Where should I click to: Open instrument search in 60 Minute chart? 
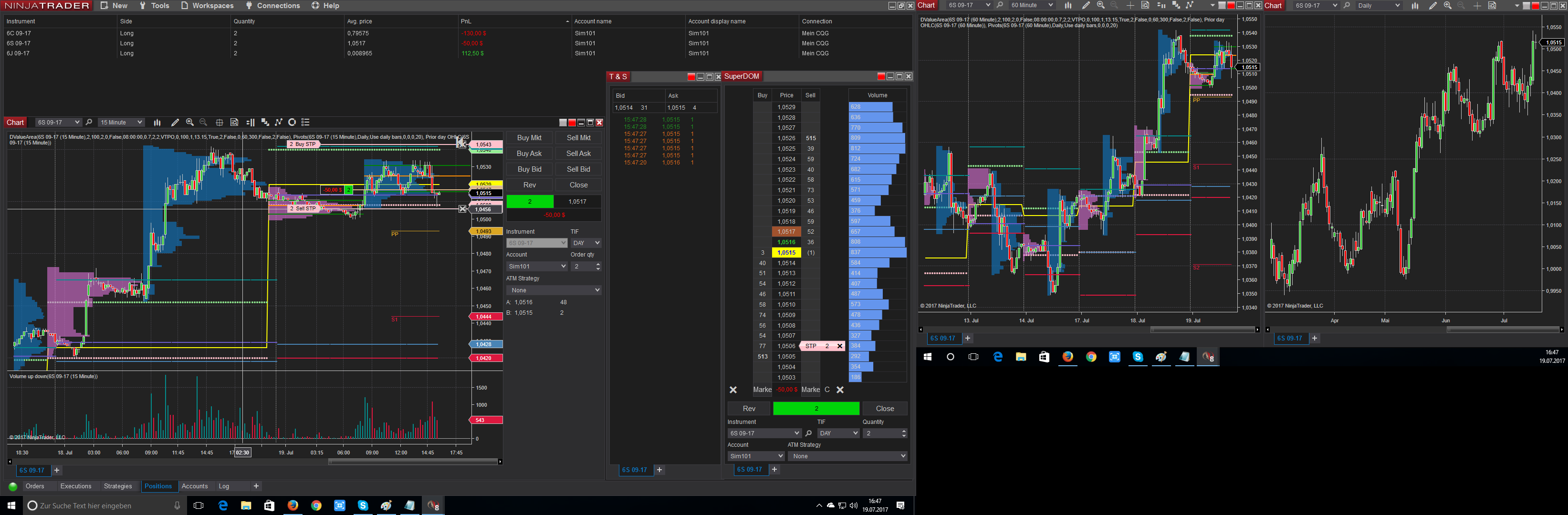point(1000,5)
